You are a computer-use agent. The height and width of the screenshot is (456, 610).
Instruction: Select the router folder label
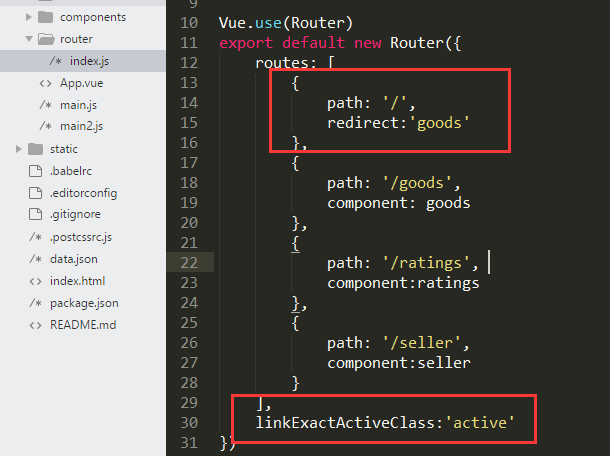click(x=76, y=39)
